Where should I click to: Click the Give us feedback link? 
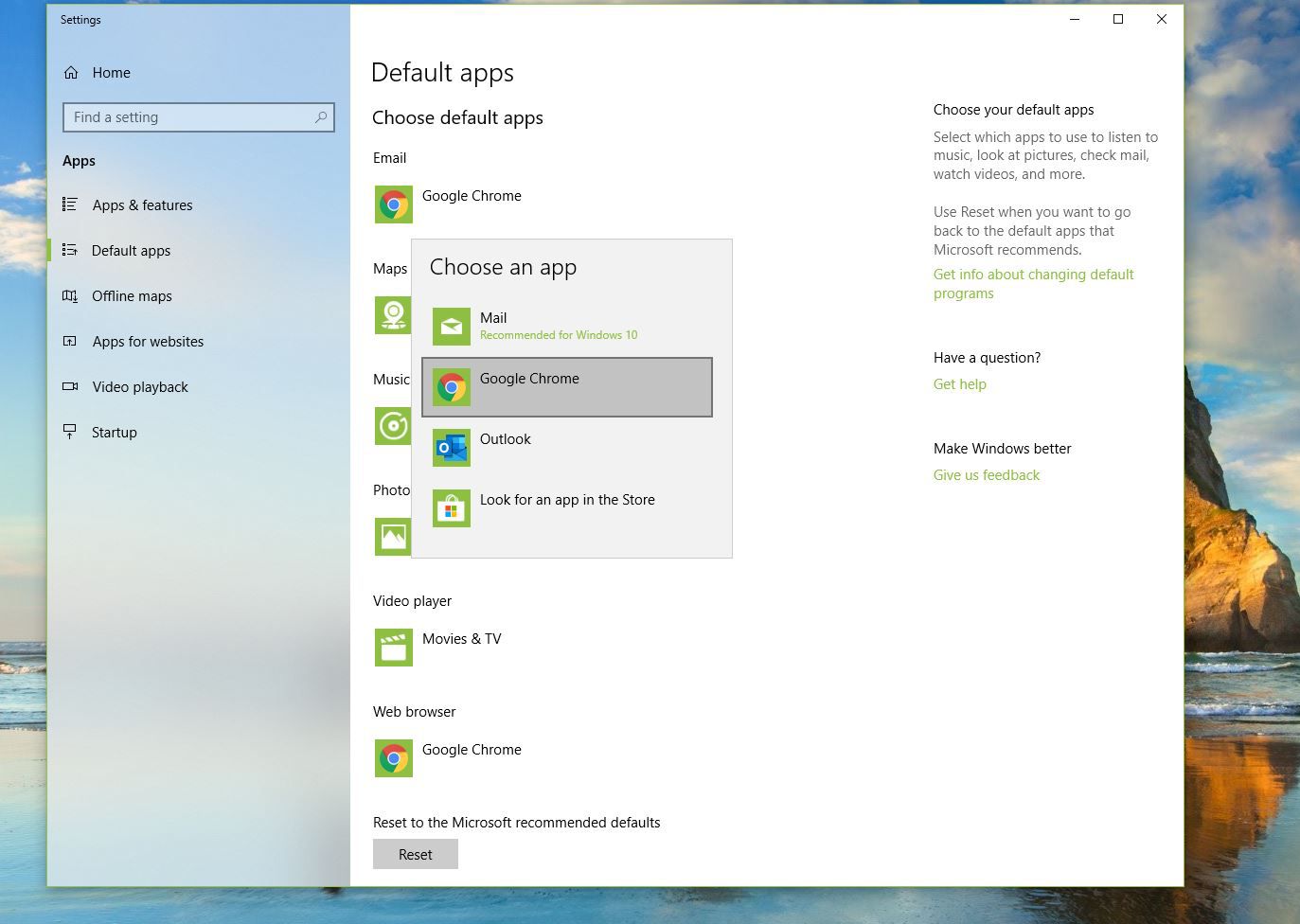[987, 475]
